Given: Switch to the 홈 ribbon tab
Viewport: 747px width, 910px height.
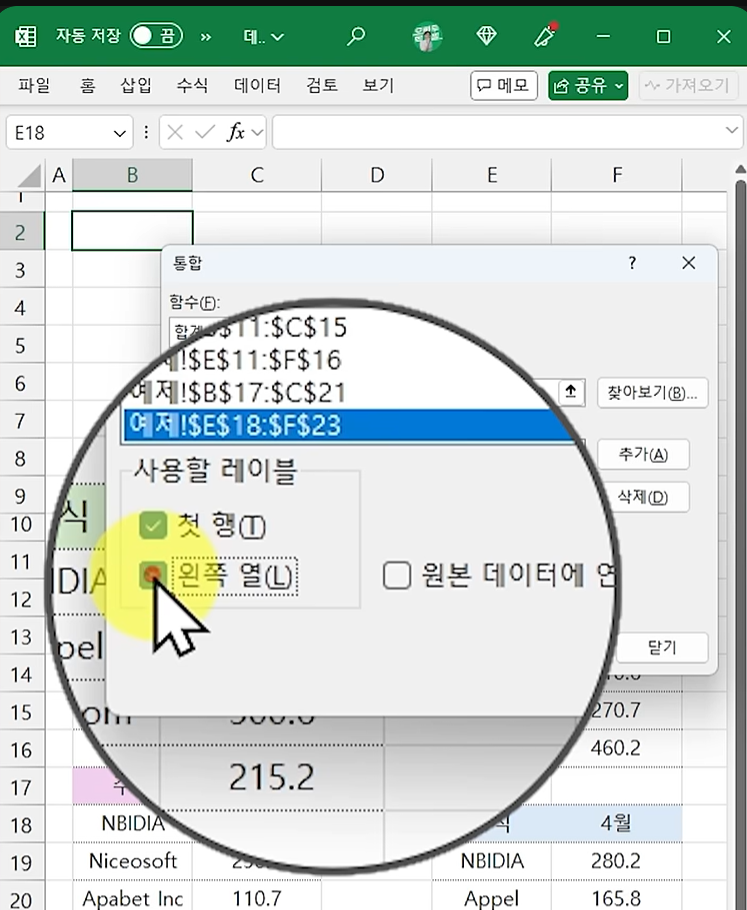Looking at the screenshot, I should click(x=88, y=85).
